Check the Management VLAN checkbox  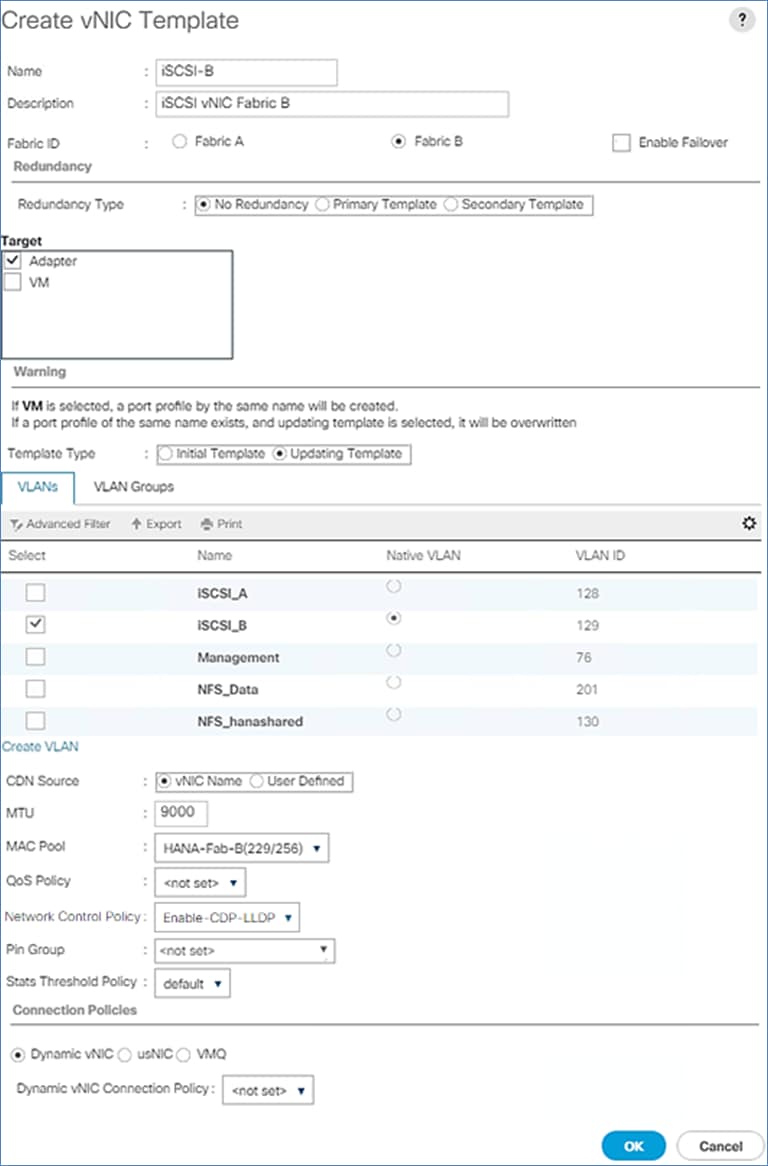coord(35,657)
